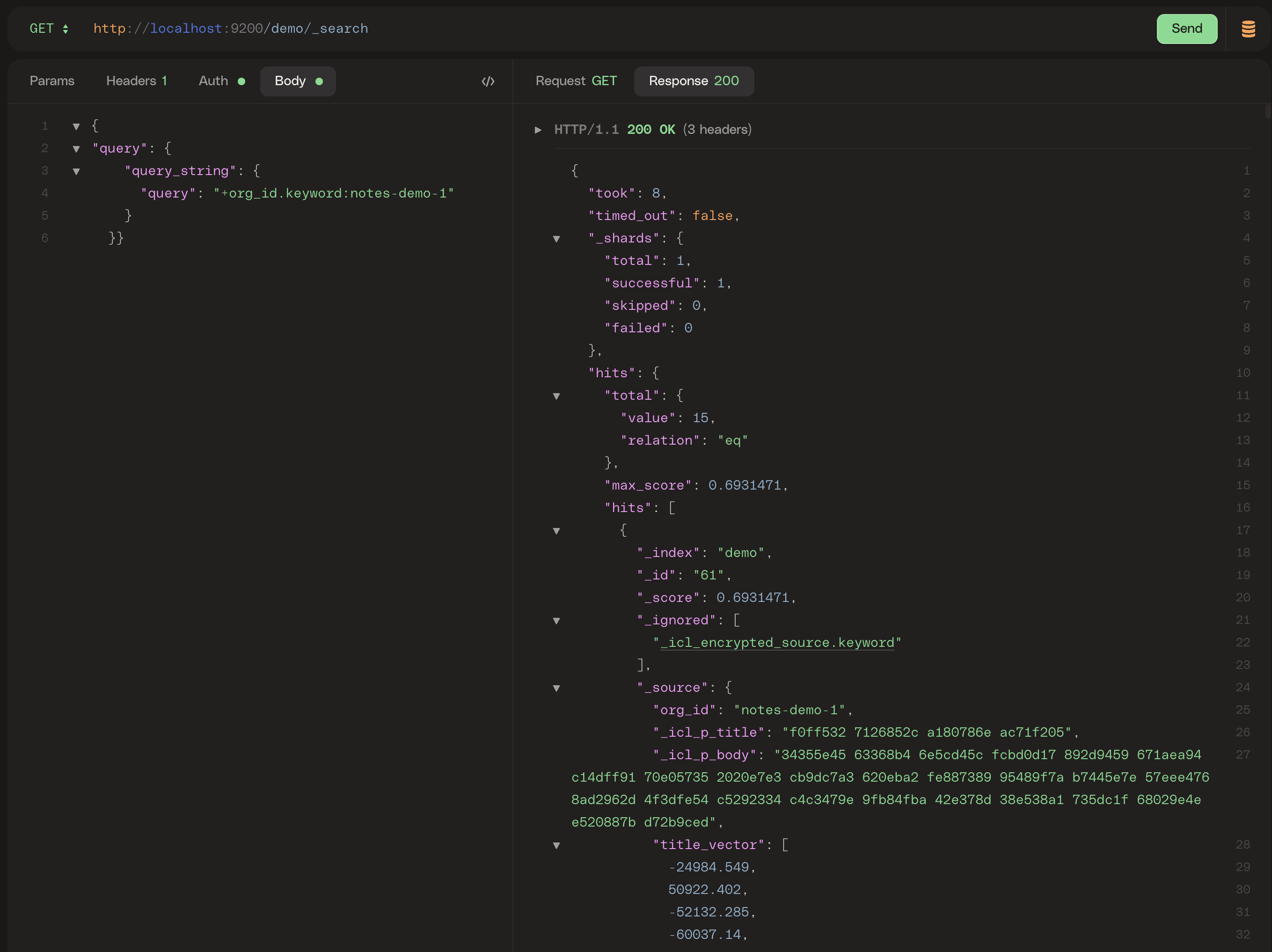Click the "successful": 1 shards line

click(x=667, y=283)
